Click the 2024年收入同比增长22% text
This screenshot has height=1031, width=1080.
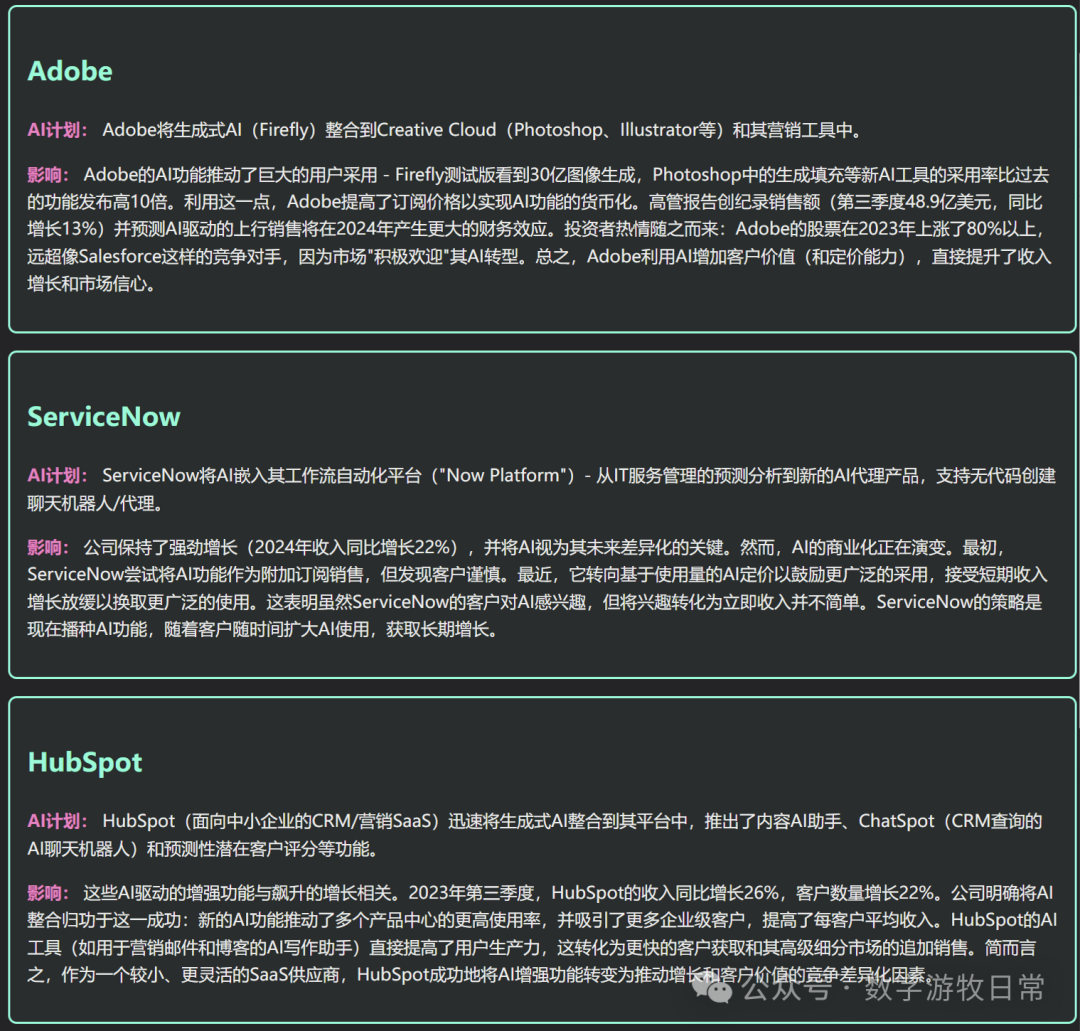355,547
